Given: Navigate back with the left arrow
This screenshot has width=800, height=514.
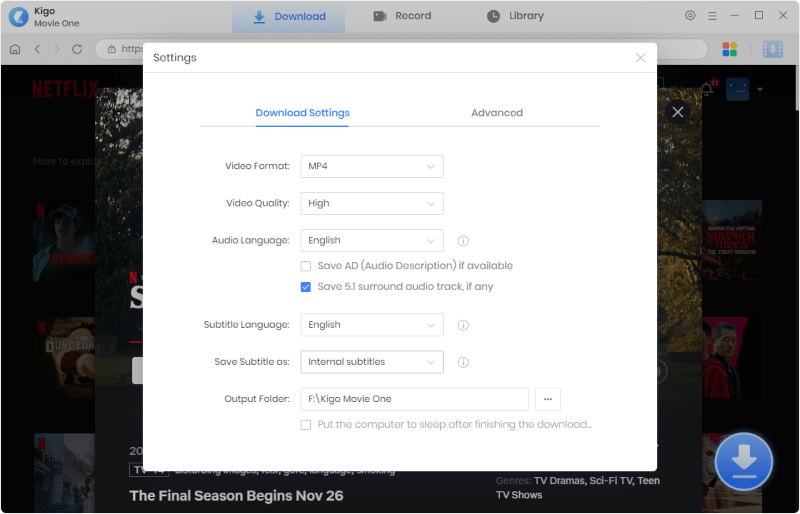Looking at the screenshot, I should coord(37,49).
